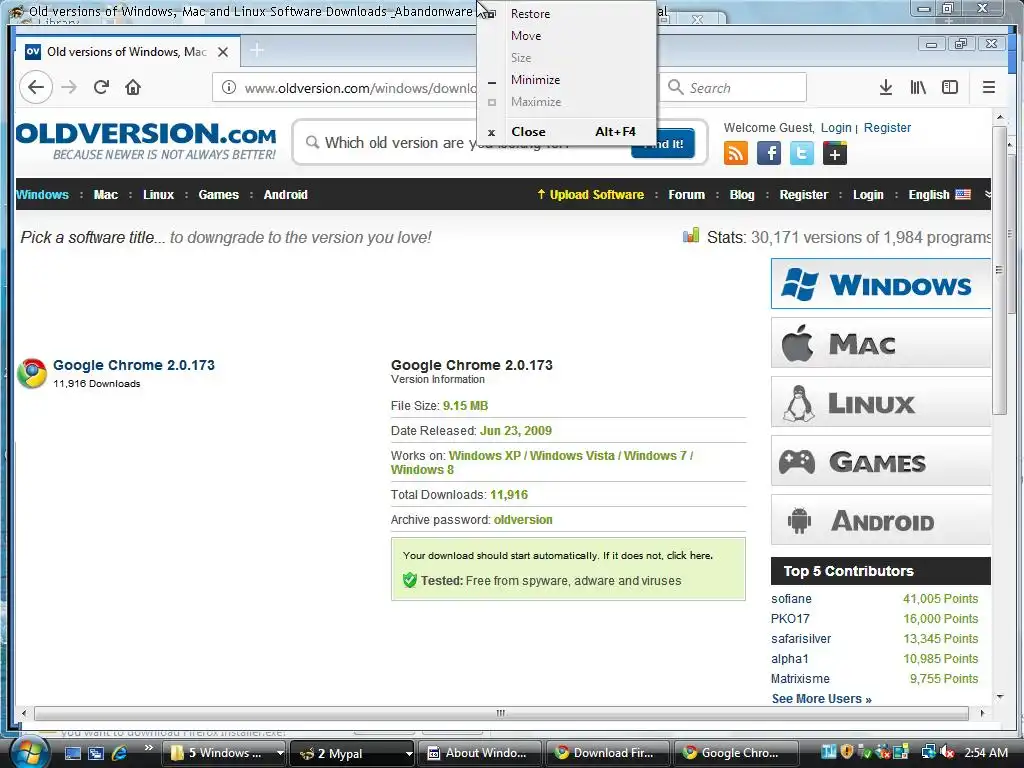Click the Register link beside Welcome Guest

click(887, 128)
